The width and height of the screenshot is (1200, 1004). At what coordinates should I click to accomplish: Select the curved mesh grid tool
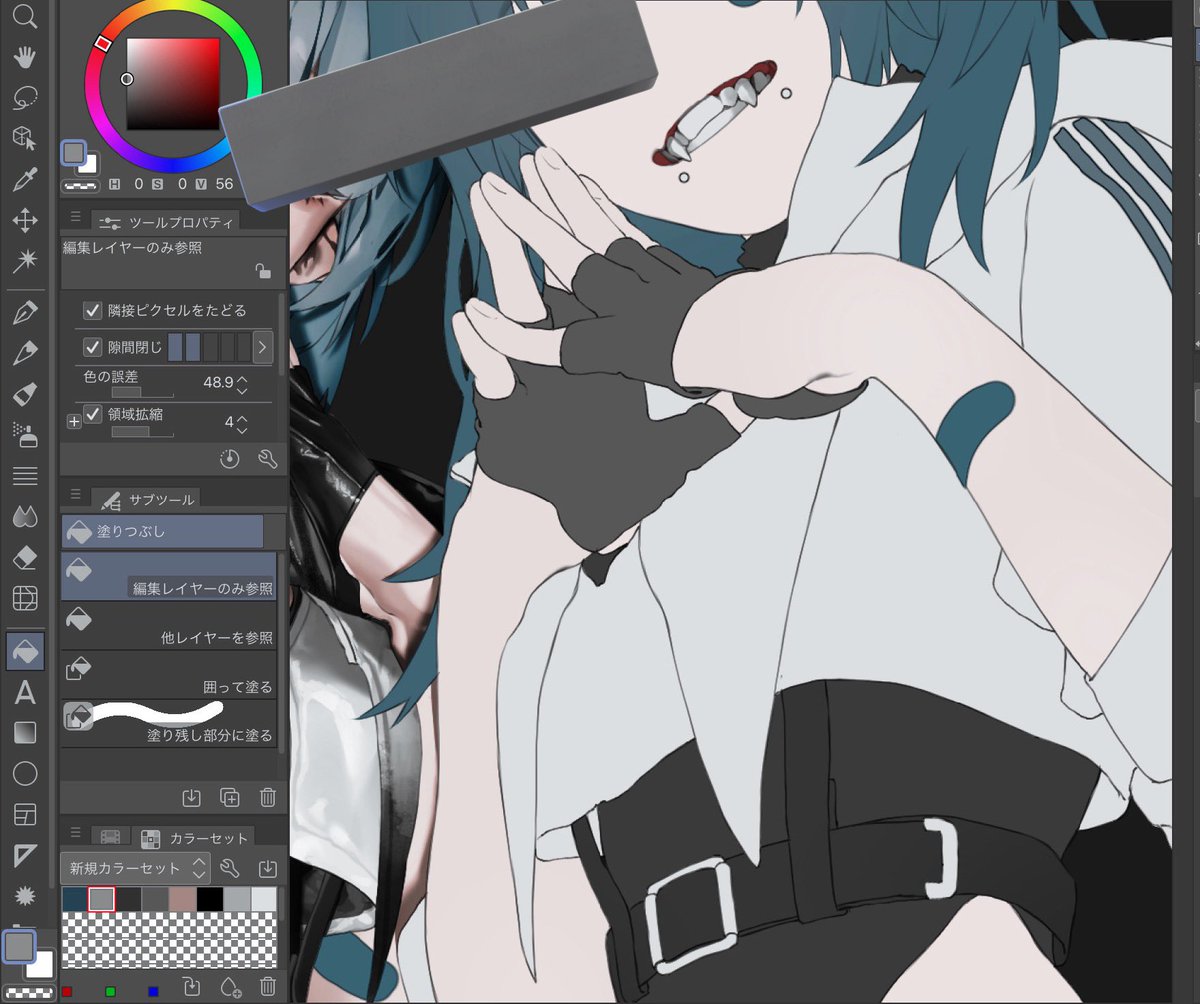pos(25,599)
